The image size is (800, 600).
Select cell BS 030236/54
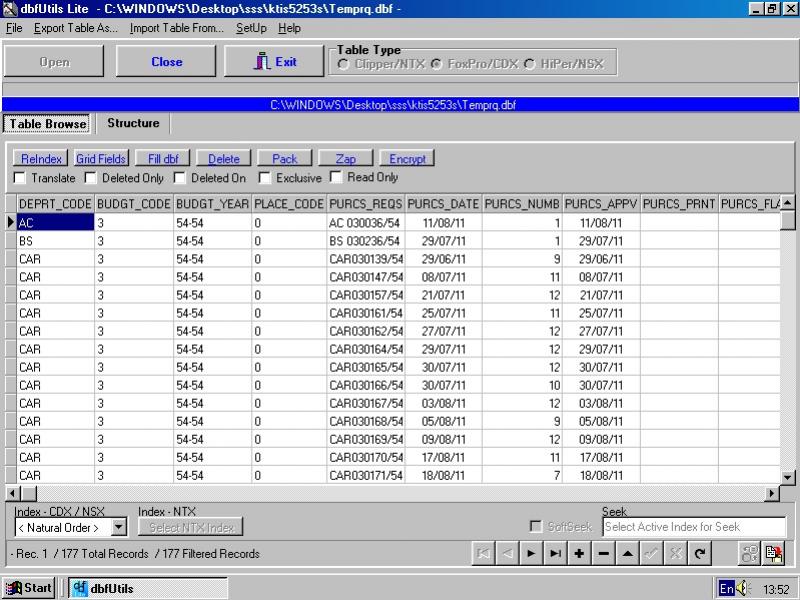click(366, 241)
